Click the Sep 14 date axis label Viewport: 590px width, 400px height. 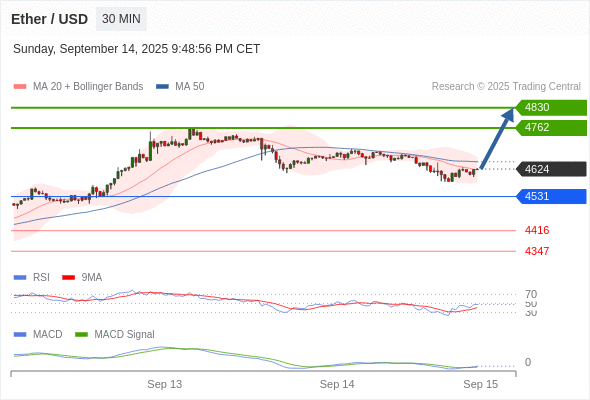[337, 384]
